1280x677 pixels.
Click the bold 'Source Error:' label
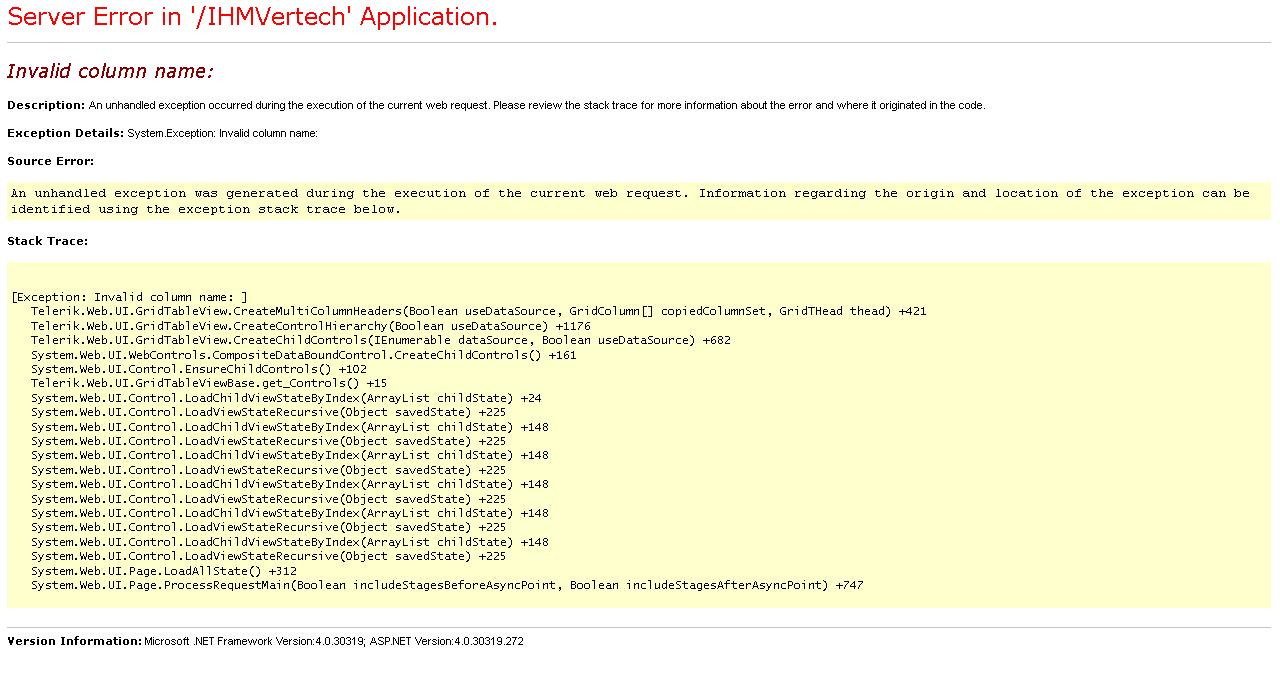[x=50, y=161]
